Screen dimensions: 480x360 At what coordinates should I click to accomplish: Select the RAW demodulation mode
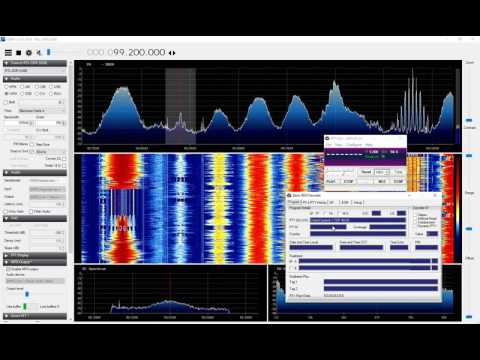(55, 94)
